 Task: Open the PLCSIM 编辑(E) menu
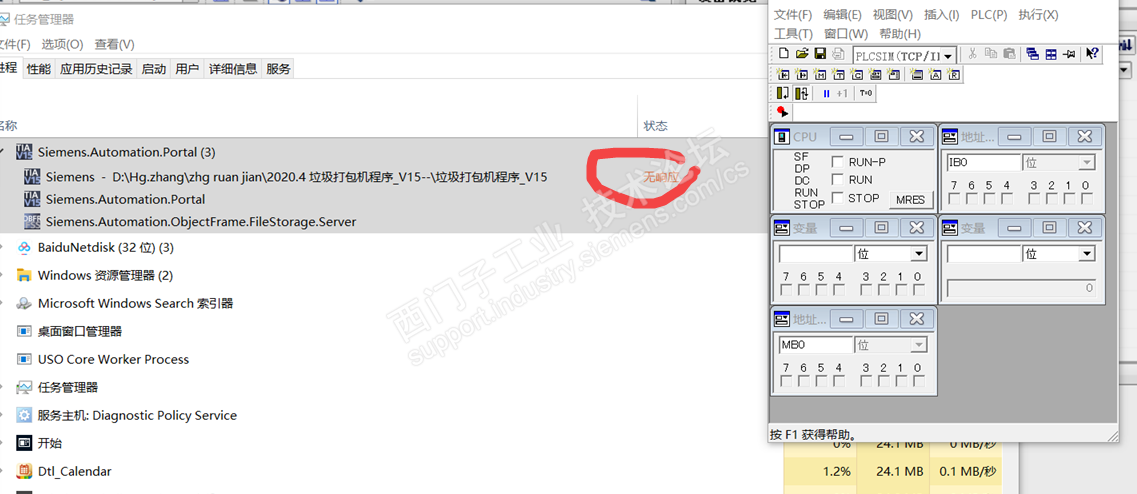point(843,15)
